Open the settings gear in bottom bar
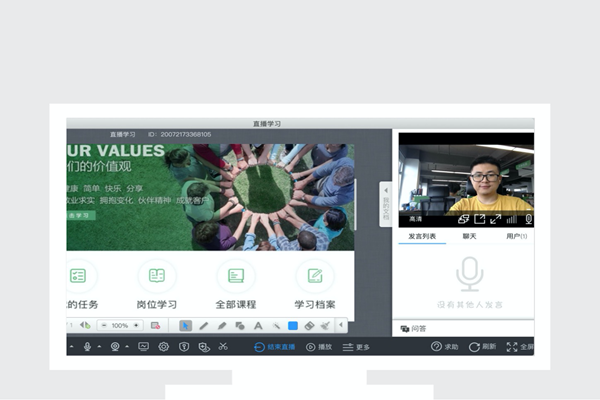600x400 pixels. pos(164,347)
